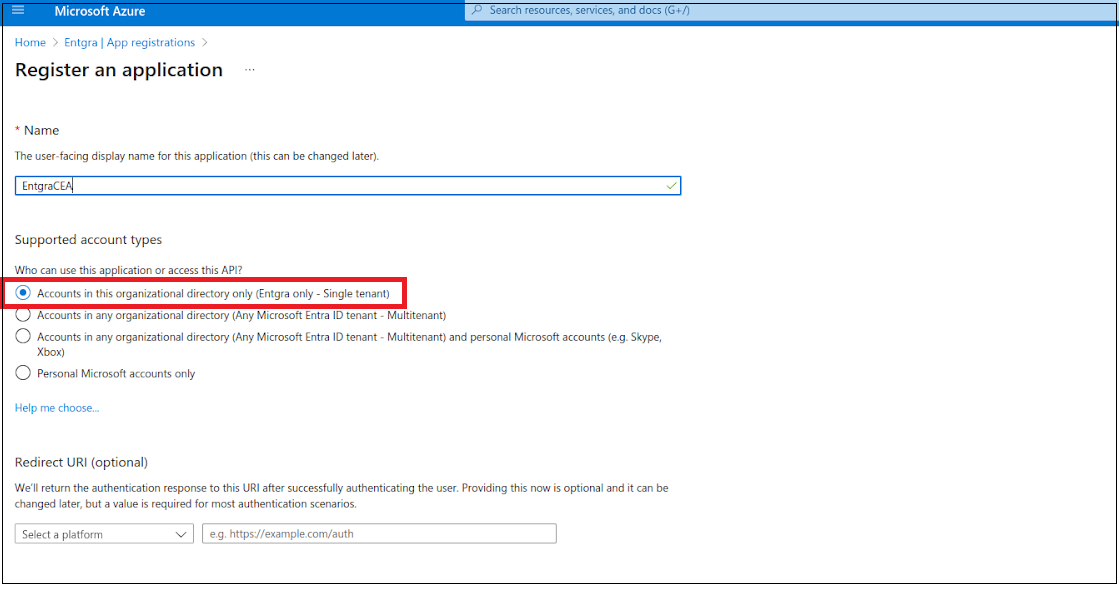The image size is (1119, 591).
Task: Click the user-facing display name description text
Action: [197, 156]
